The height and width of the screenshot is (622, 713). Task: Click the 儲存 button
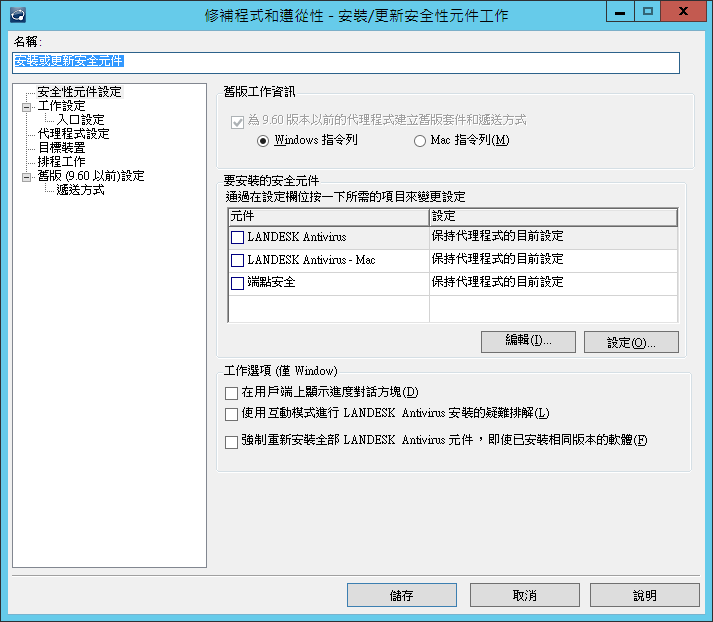(x=402, y=595)
